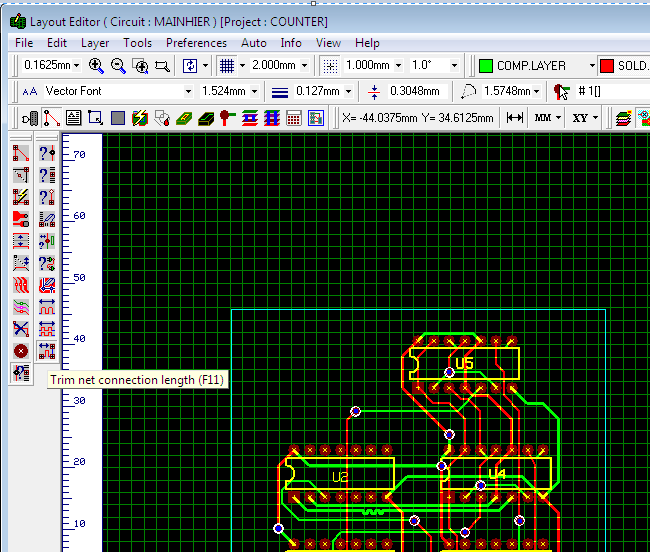Select the Trim net connection length tool

pyautogui.click(x=47, y=351)
